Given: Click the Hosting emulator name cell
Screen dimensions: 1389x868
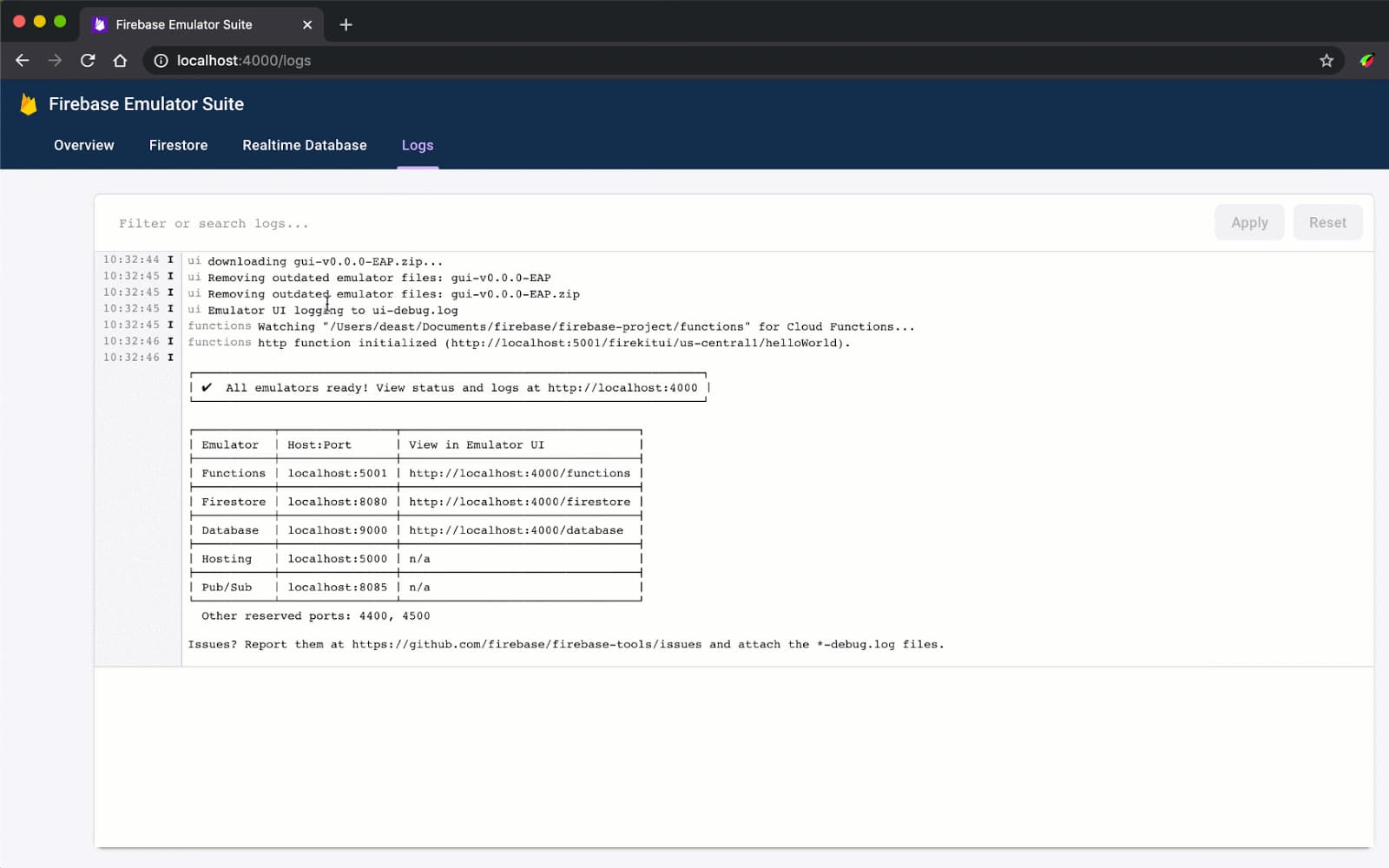Looking at the screenshot, I should 227,559.
